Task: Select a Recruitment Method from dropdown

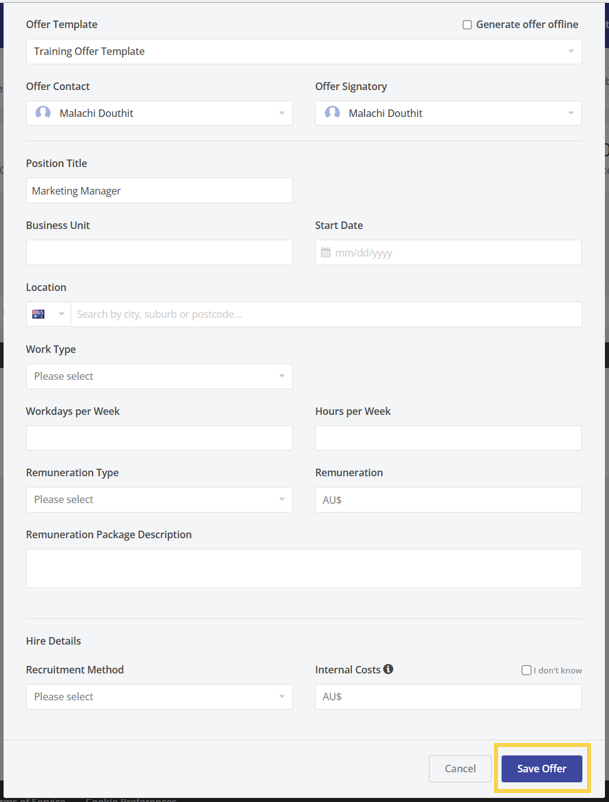Action: (159, 696)
